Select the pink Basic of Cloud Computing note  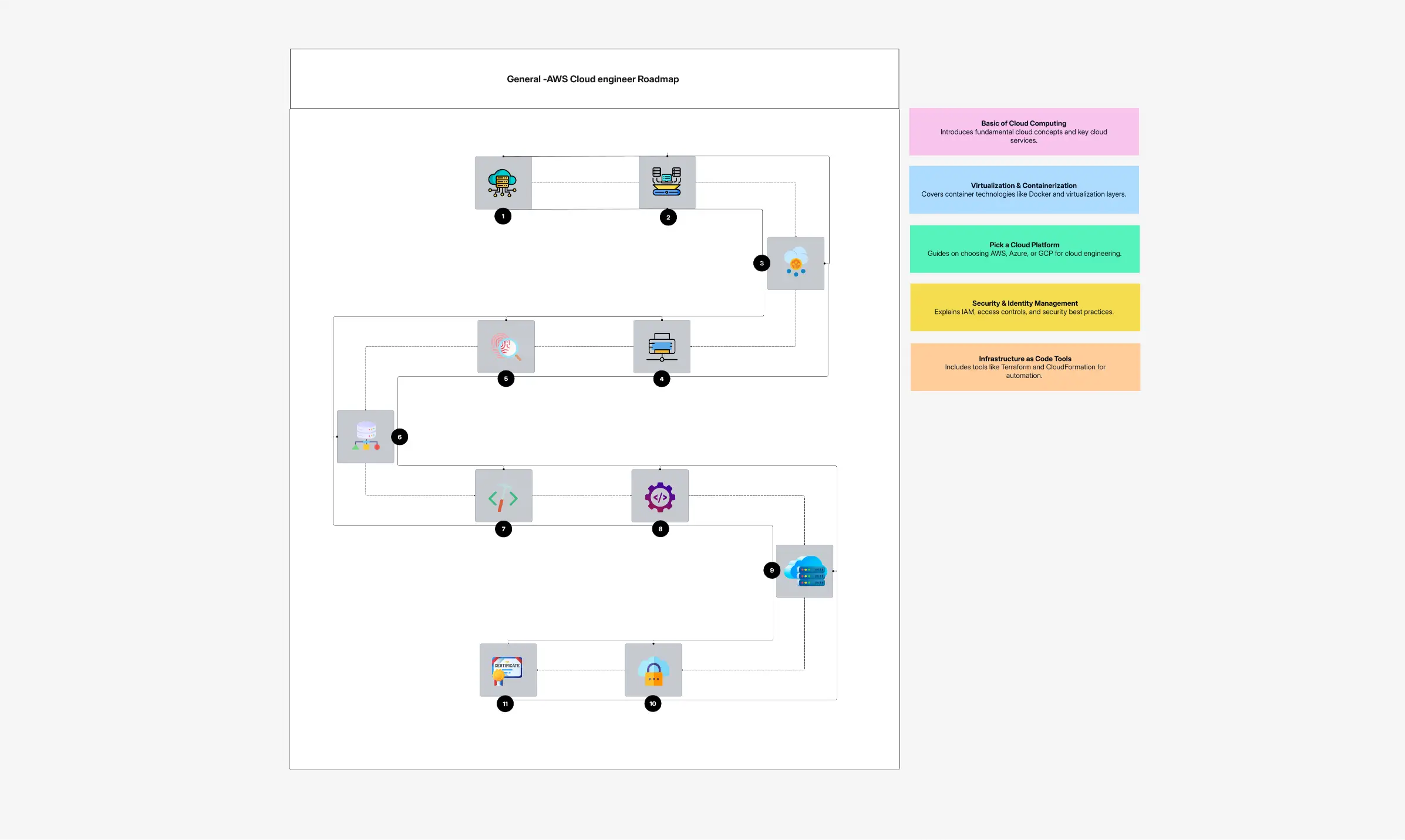click(1023, 131)
